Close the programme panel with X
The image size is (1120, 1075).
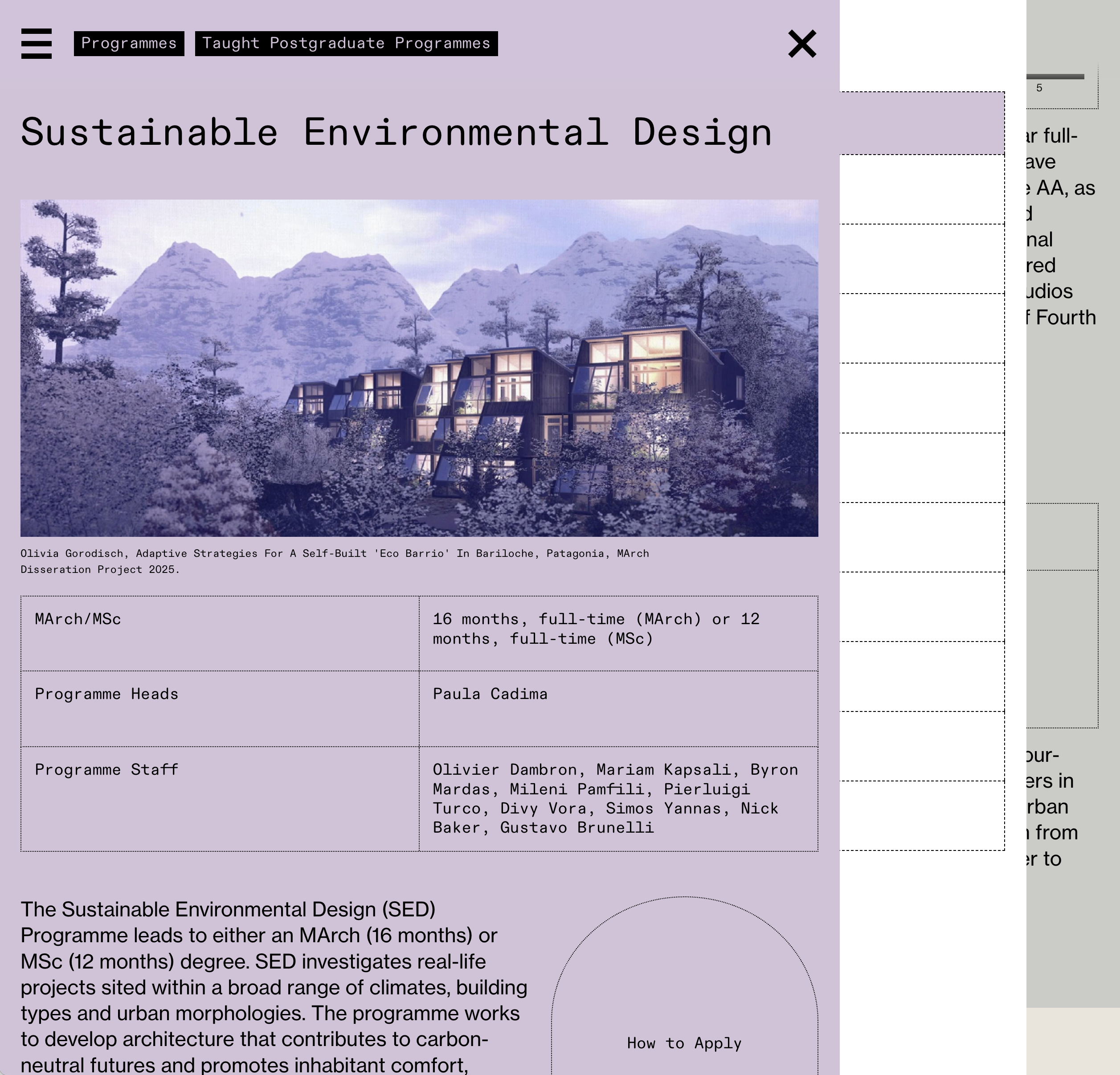click(x=802, y=44)
